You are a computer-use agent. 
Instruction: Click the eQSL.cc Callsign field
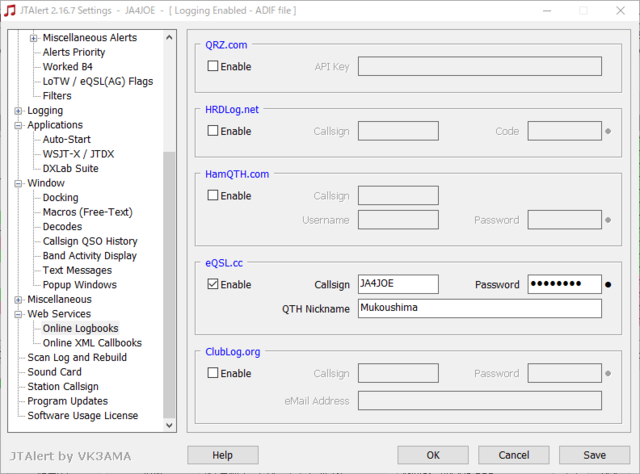coord(398,284)
